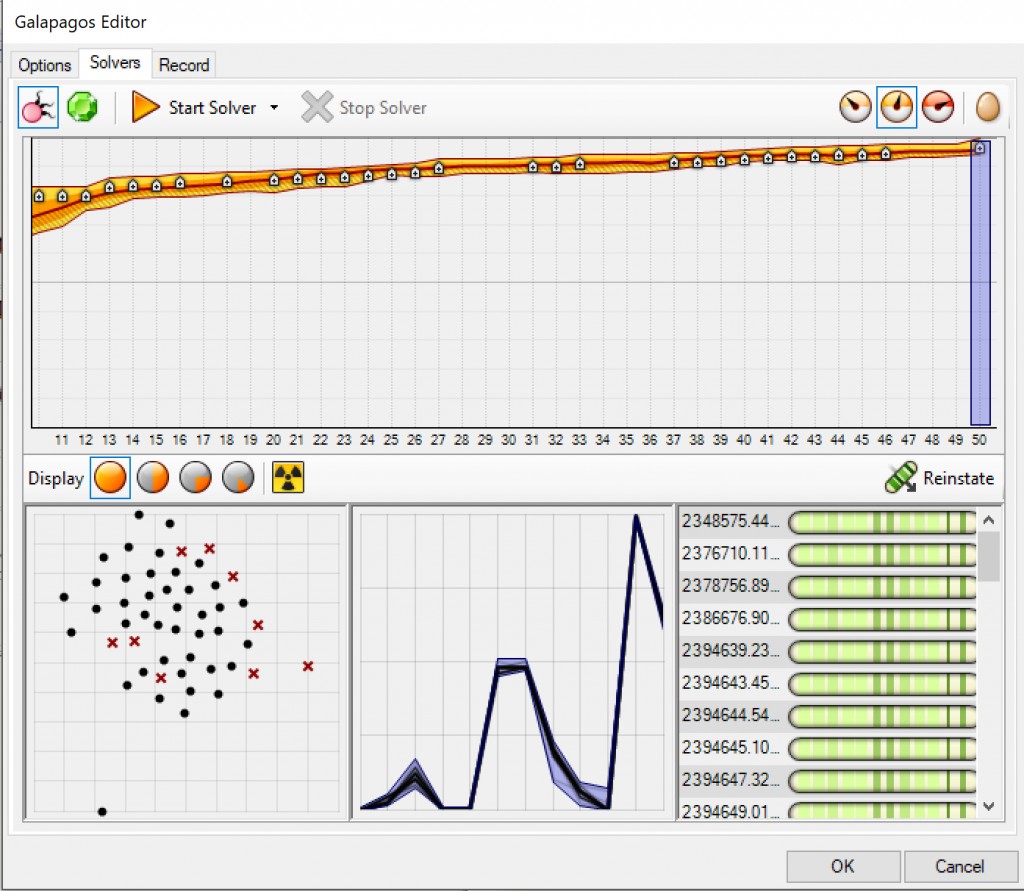
Task: Click the egg icon in toolbar
Action: click(x=987, y=107)
